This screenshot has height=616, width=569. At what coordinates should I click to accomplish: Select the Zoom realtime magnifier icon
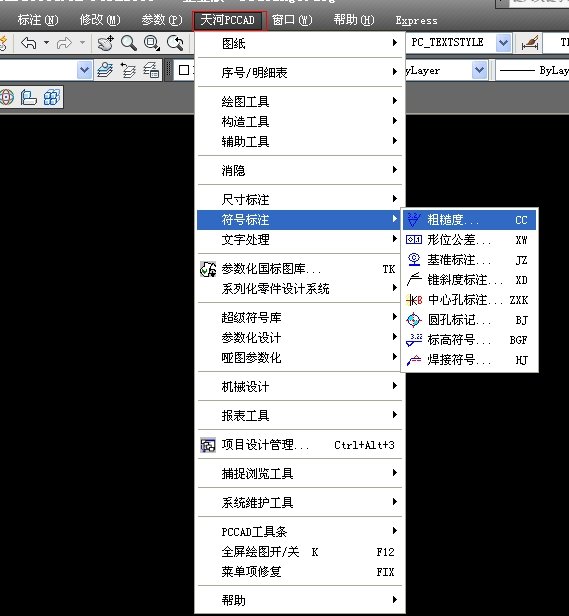(x=128, y=43)
